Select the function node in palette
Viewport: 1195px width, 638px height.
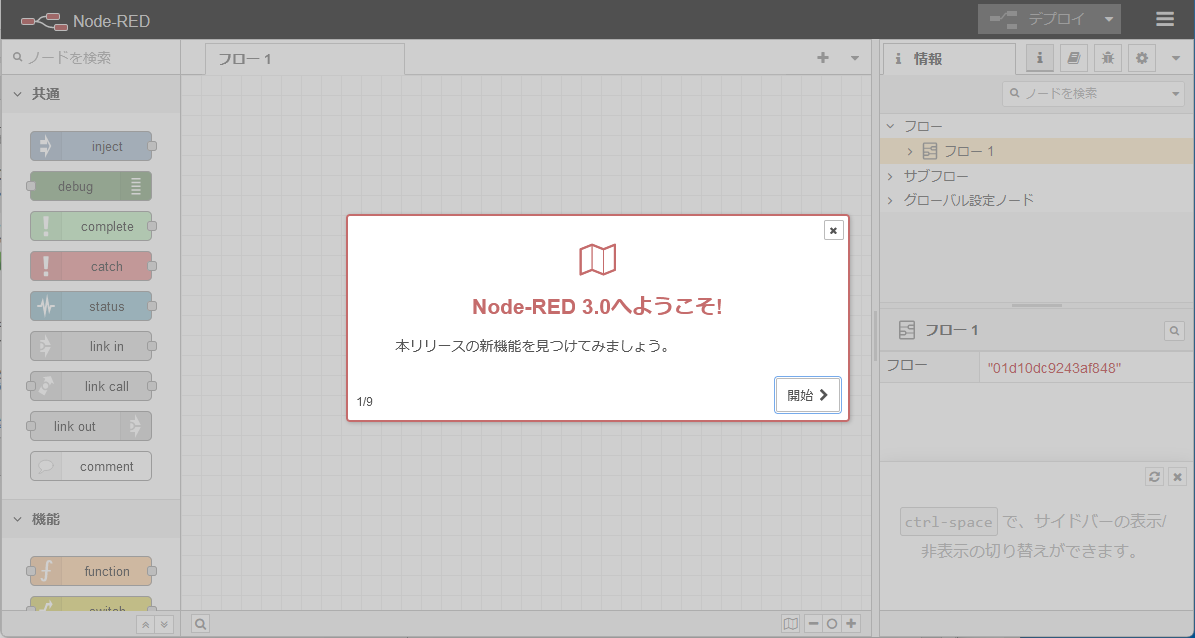coord(91,571)
